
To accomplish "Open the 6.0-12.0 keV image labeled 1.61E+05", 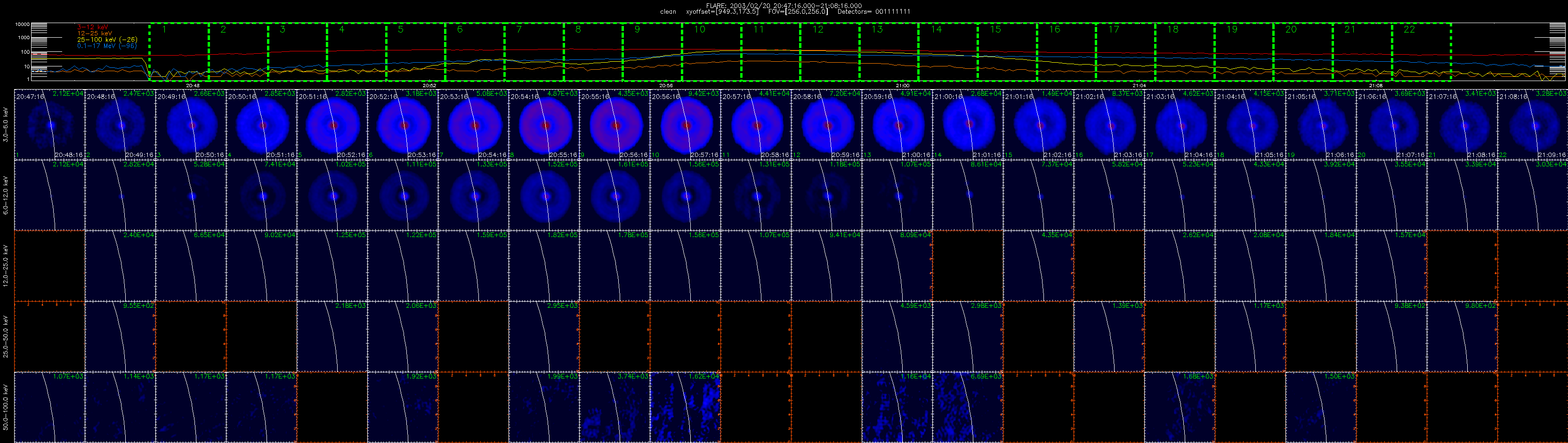I will pyautogui.click(x=615, y=195).
